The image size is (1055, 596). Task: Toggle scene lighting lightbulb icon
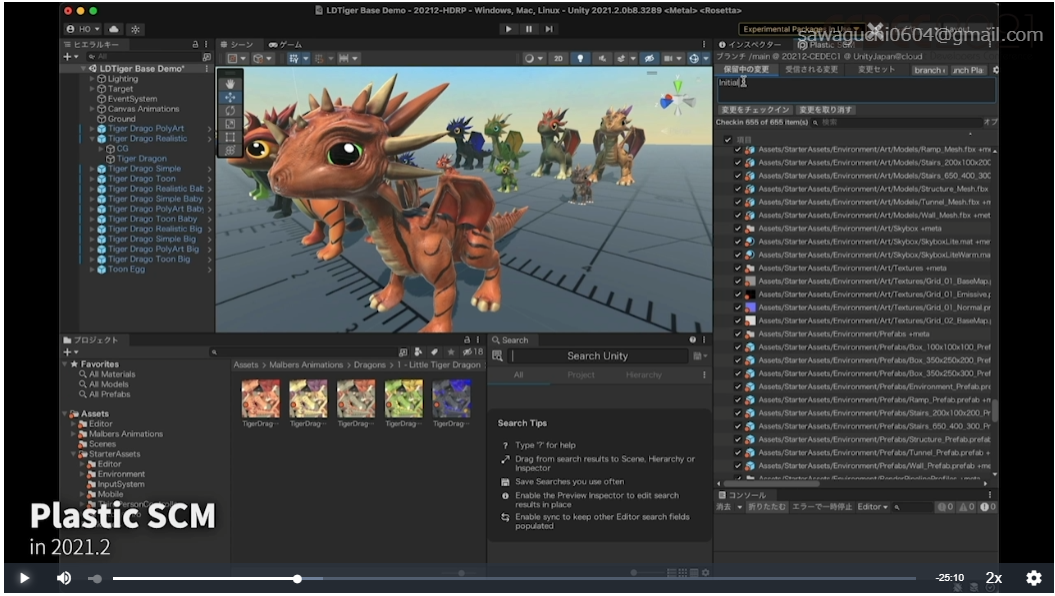[x=580, y=59]
